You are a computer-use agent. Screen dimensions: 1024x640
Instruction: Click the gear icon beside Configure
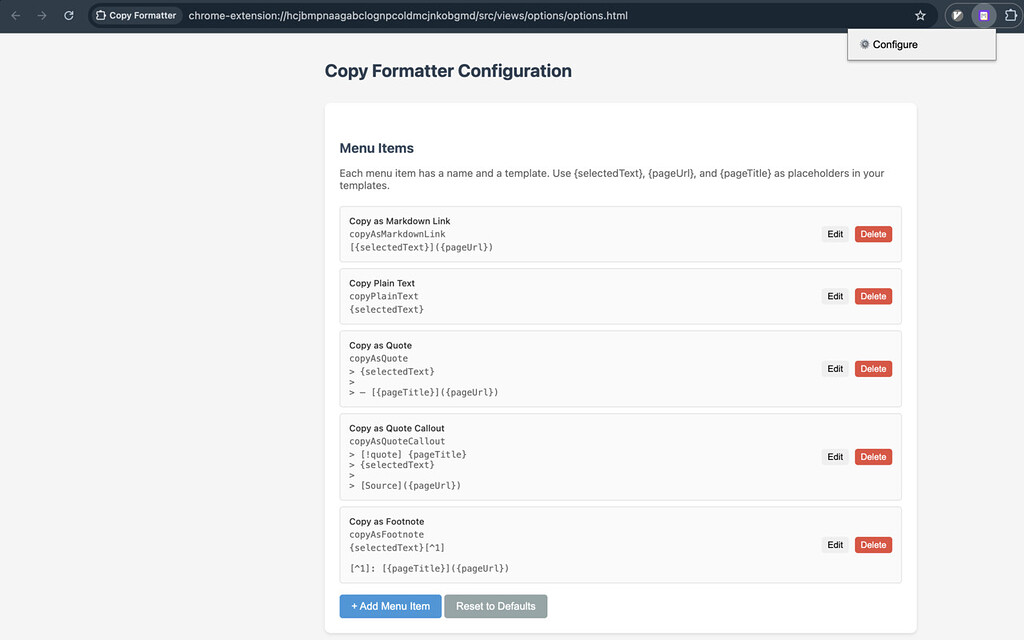pos(864,44)
